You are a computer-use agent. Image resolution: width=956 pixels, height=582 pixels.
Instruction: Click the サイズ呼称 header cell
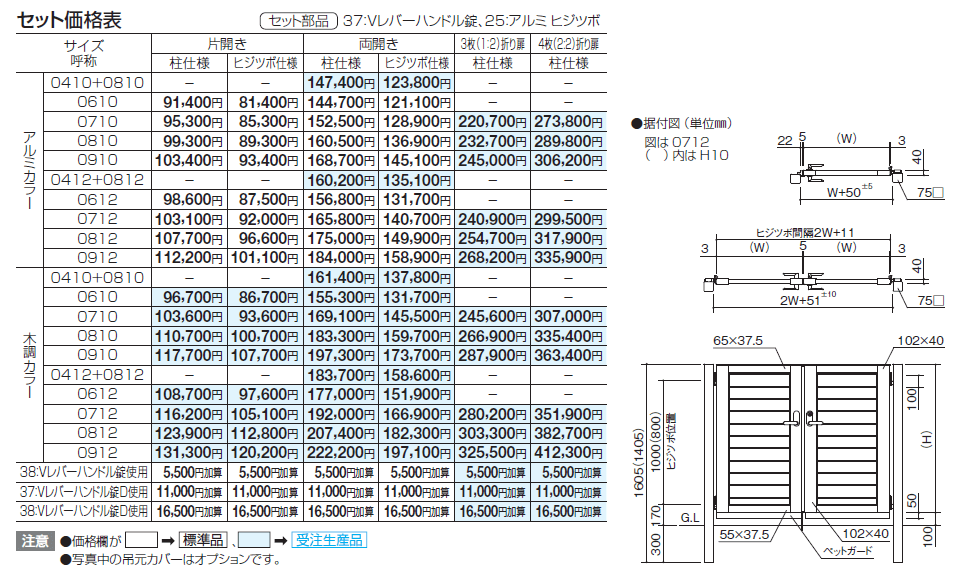click(x=84, y=53)
